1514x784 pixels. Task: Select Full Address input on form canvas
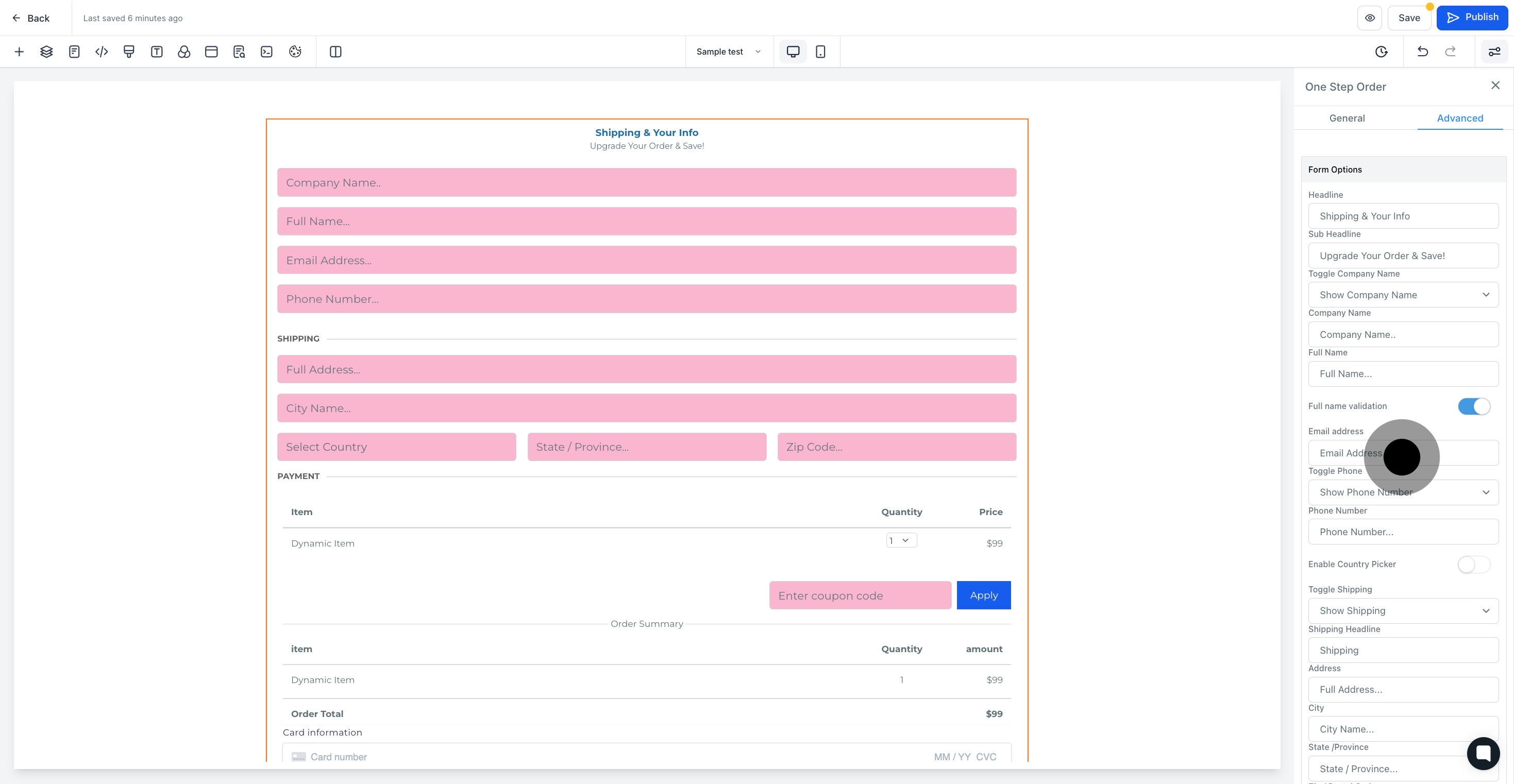pyautogui.click(x=647, y=369)
